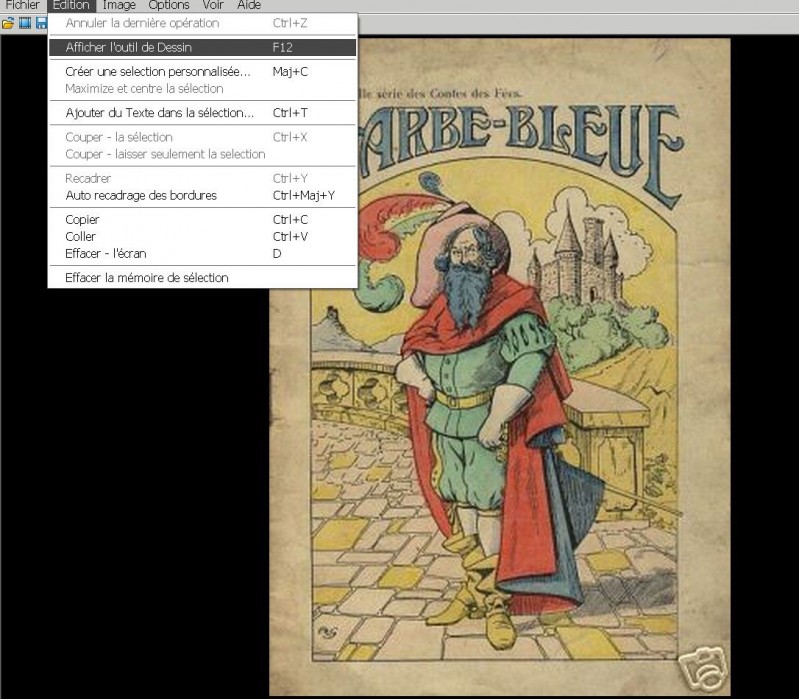This screenshot has width=799, height=699.
Task: Open the Voir menu
Action: tap(213, 5)
